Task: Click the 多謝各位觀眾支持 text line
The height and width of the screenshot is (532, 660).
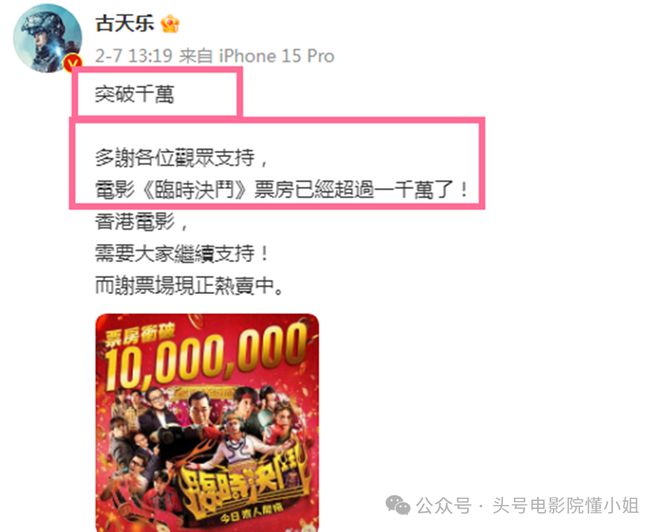Action: [181, 158]
